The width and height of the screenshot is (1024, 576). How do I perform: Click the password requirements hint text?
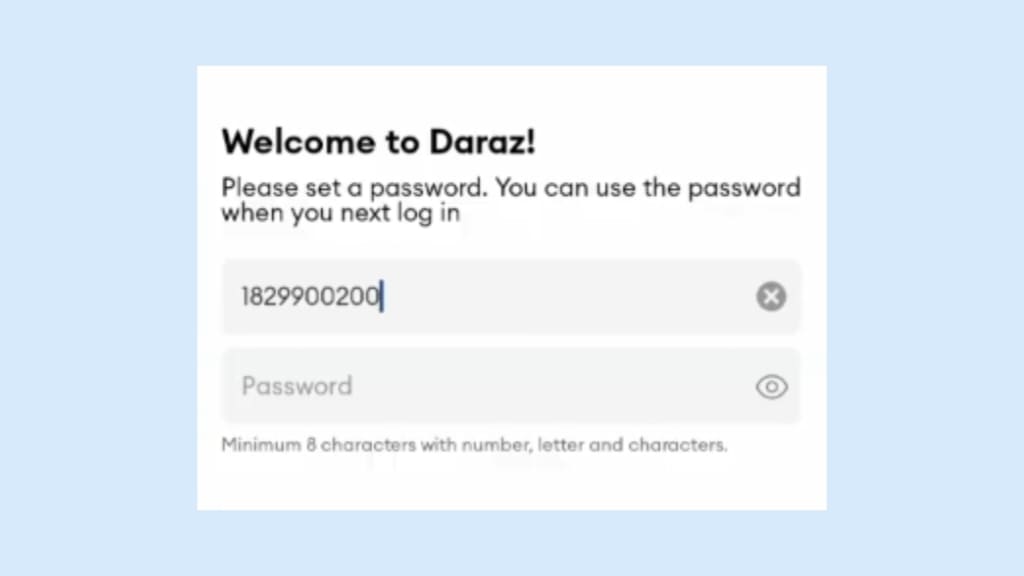tap(473, 444)
